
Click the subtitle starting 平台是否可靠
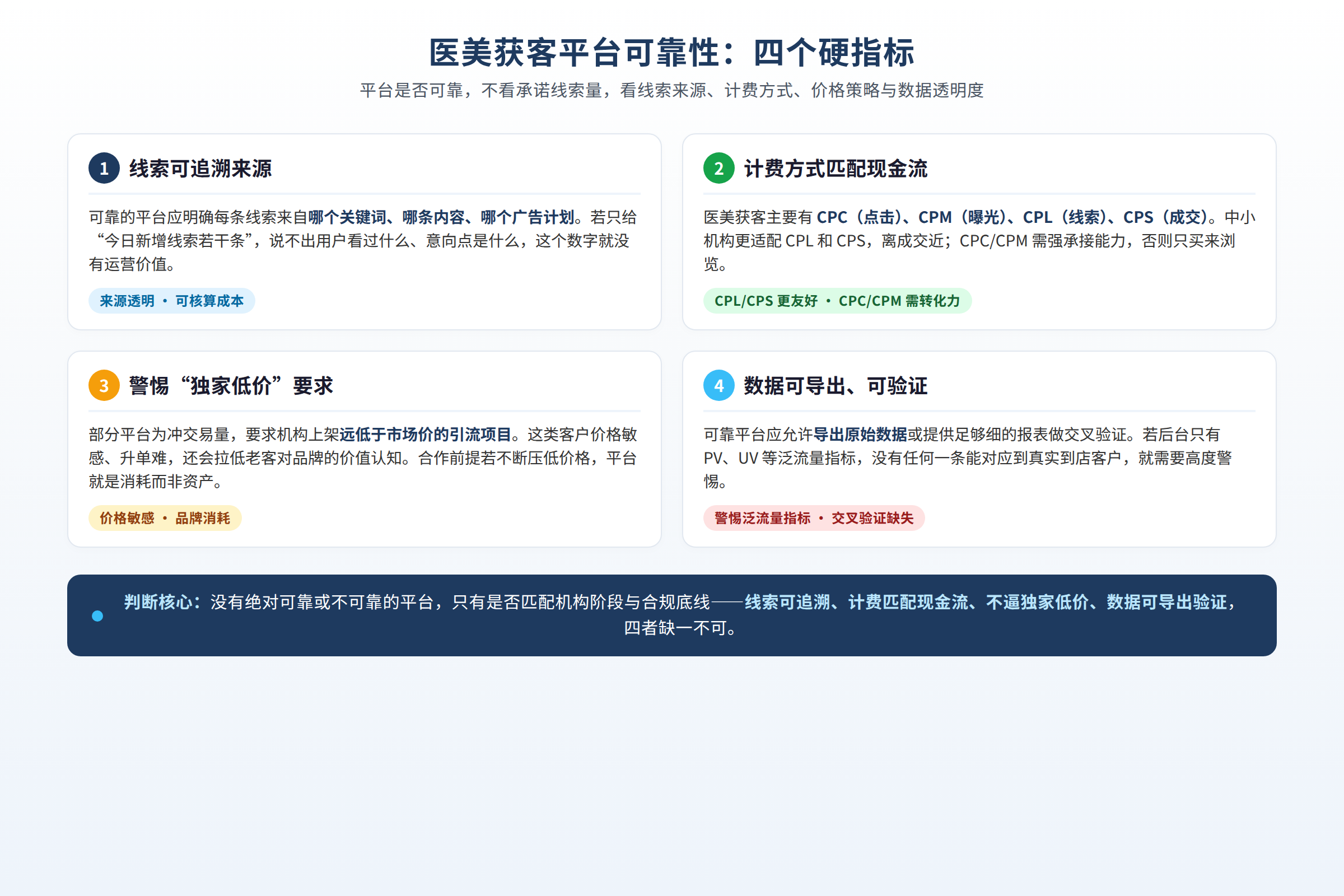[x=672, y=90]
